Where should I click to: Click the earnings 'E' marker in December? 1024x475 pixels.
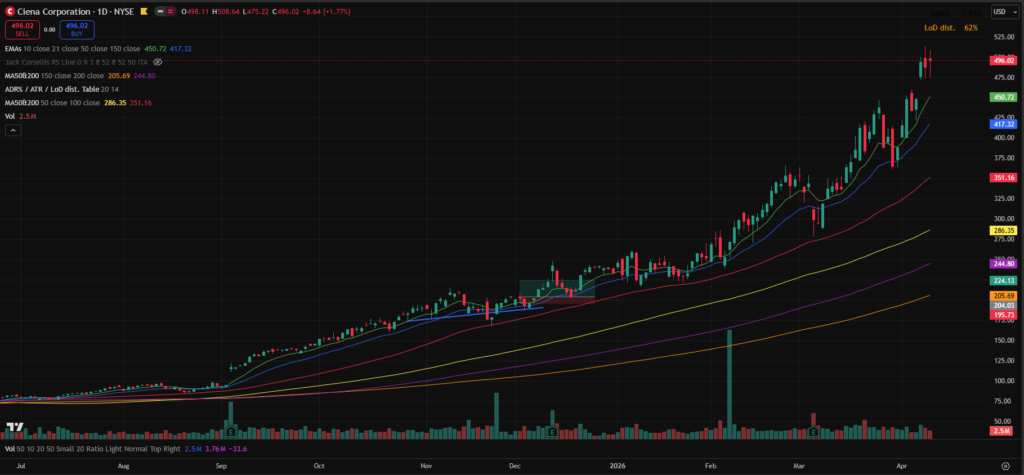click(x=552, y=433)
